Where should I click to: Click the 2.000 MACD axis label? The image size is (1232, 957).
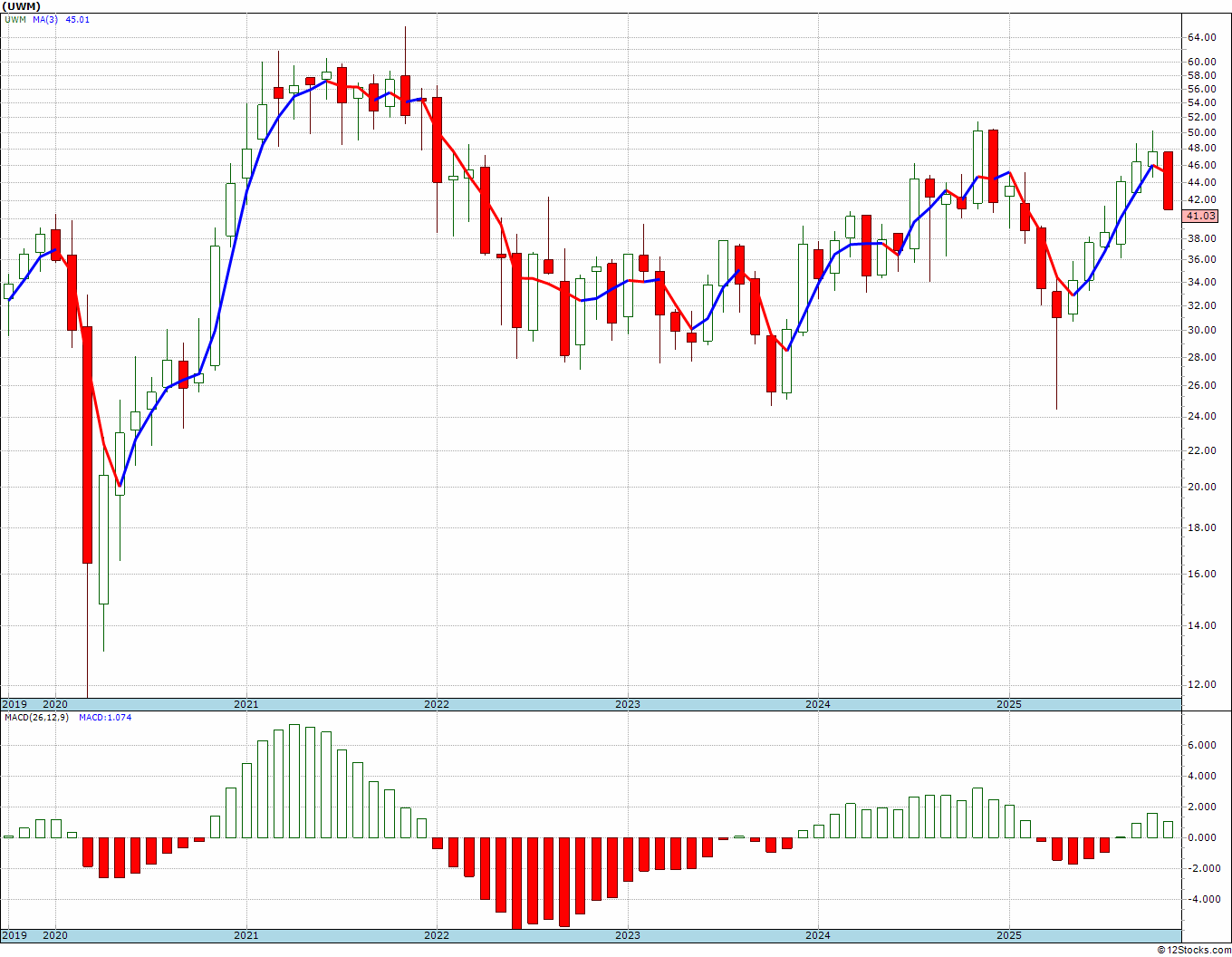coord(1201,807)
